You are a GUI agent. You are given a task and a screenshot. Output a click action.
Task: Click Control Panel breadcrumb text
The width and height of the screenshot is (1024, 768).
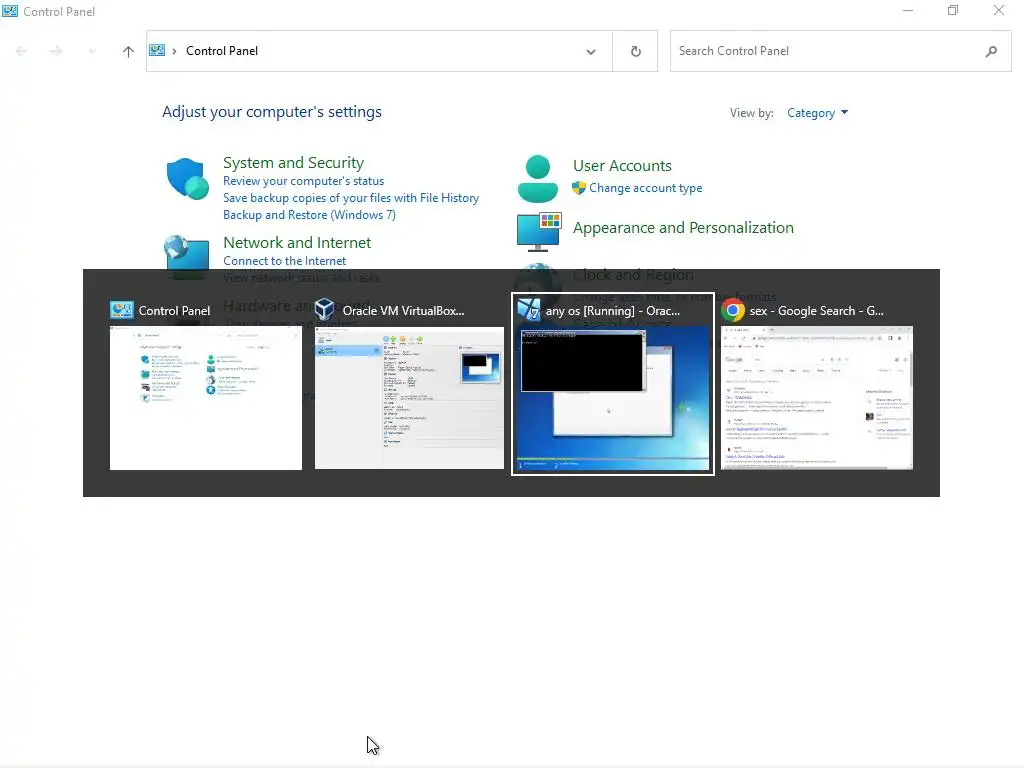click(x=222, y=51)
